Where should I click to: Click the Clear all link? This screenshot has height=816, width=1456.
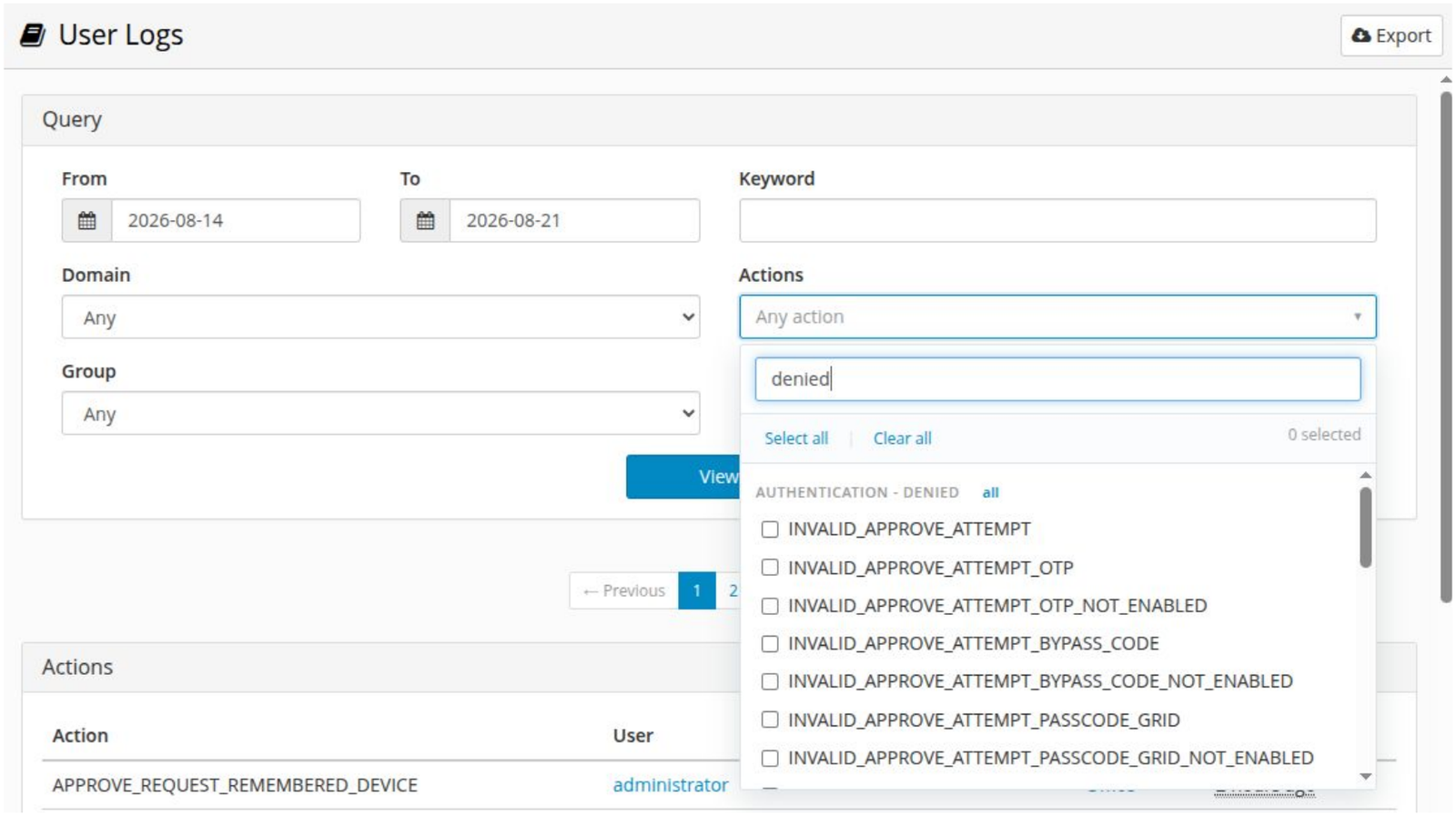pyautogui.click(x=903, y=438)
